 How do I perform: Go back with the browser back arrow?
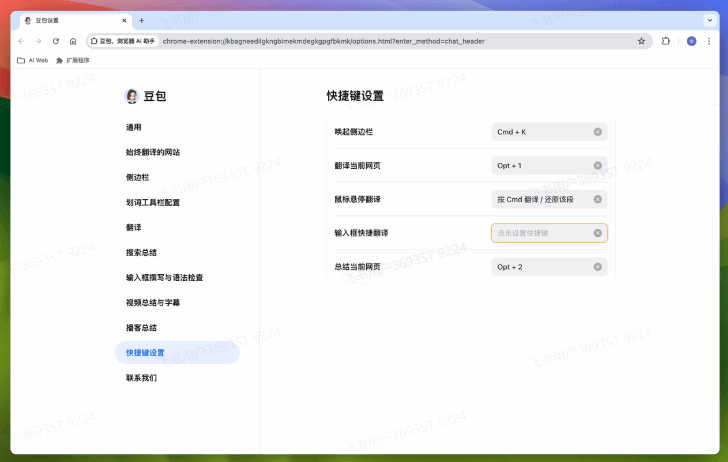pos(21,41)
